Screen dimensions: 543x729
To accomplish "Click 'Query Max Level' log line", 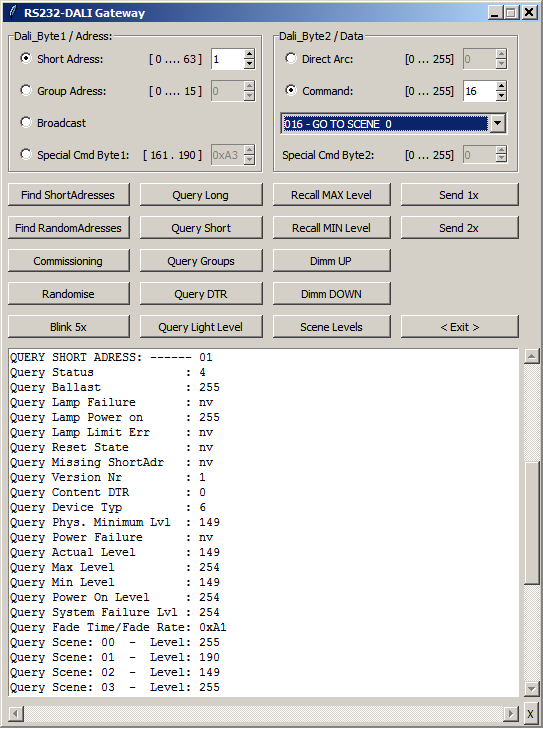I will 115,567.
